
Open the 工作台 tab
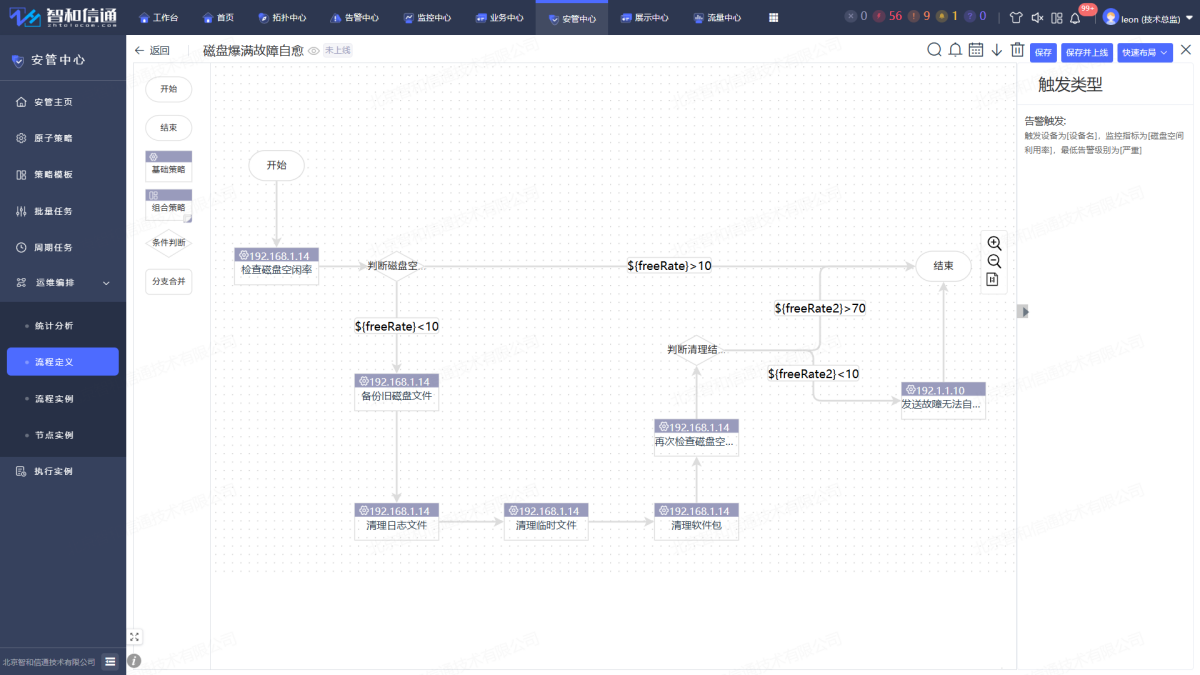158,18
